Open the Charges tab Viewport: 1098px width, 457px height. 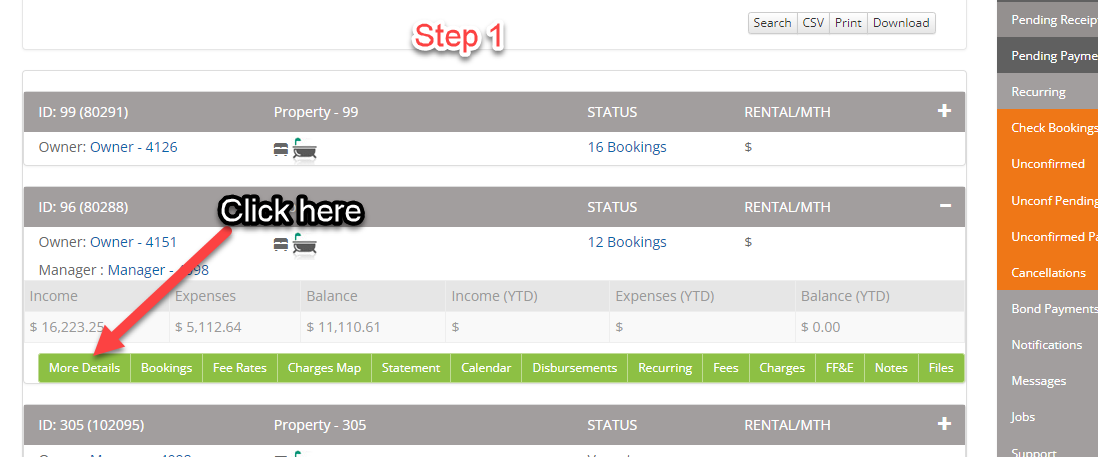click(x=782, y=368)
